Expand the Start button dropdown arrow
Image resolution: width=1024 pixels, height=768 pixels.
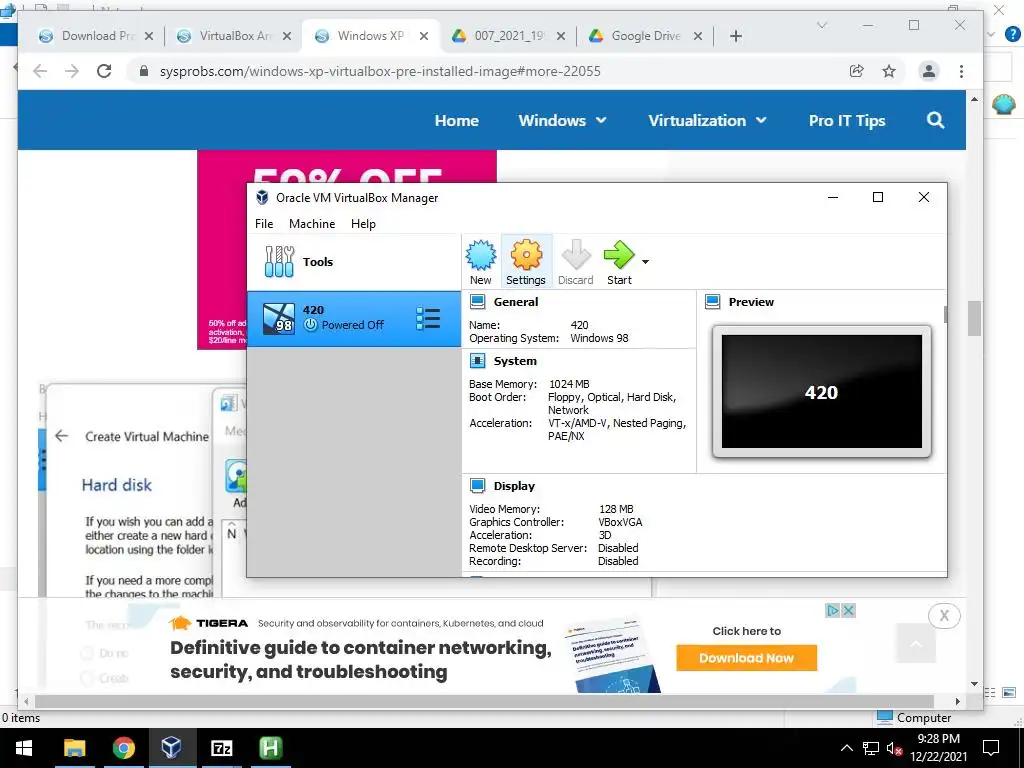tap(645, 262)
